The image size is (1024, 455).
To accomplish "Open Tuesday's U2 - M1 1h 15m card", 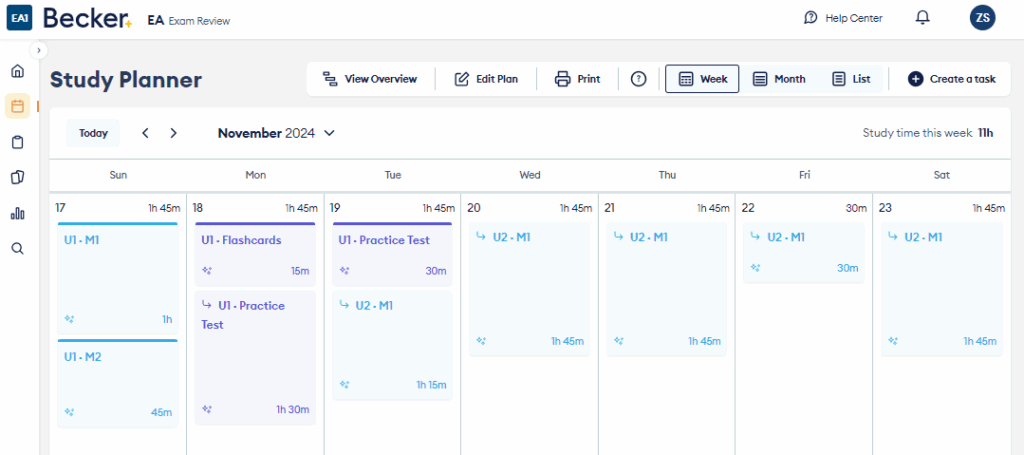I will [392, 345].
